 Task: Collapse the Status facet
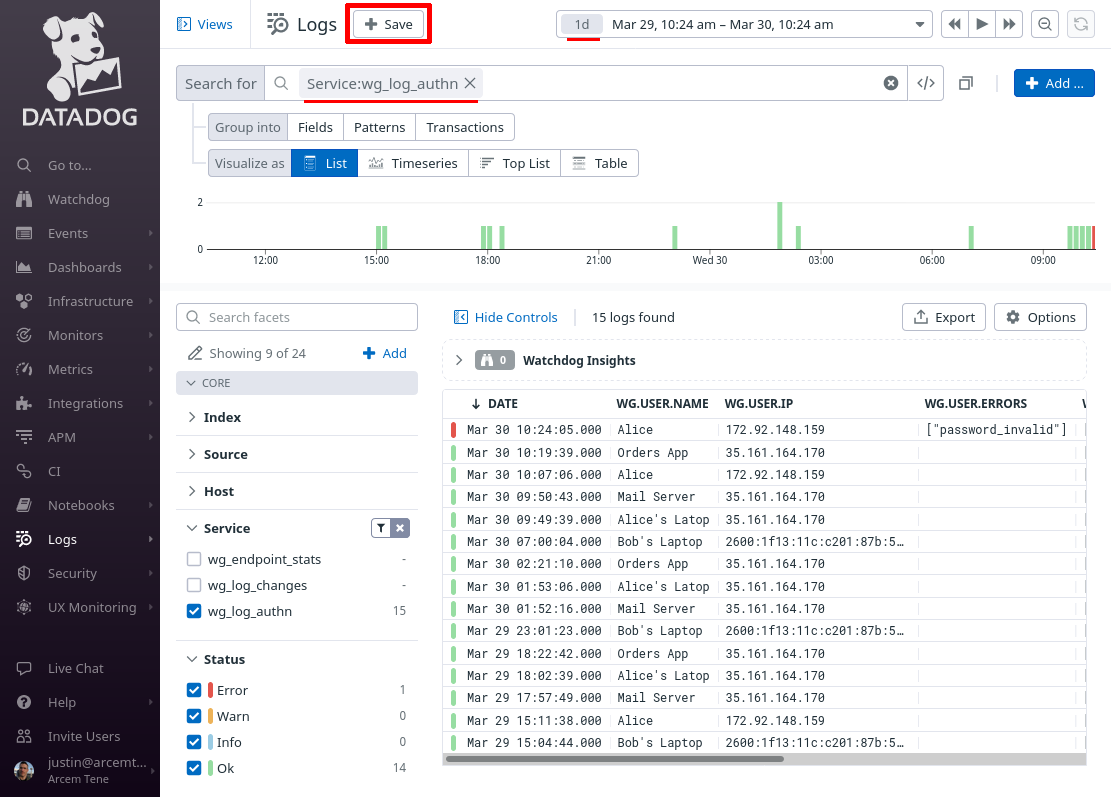click(x=192, y=659)
